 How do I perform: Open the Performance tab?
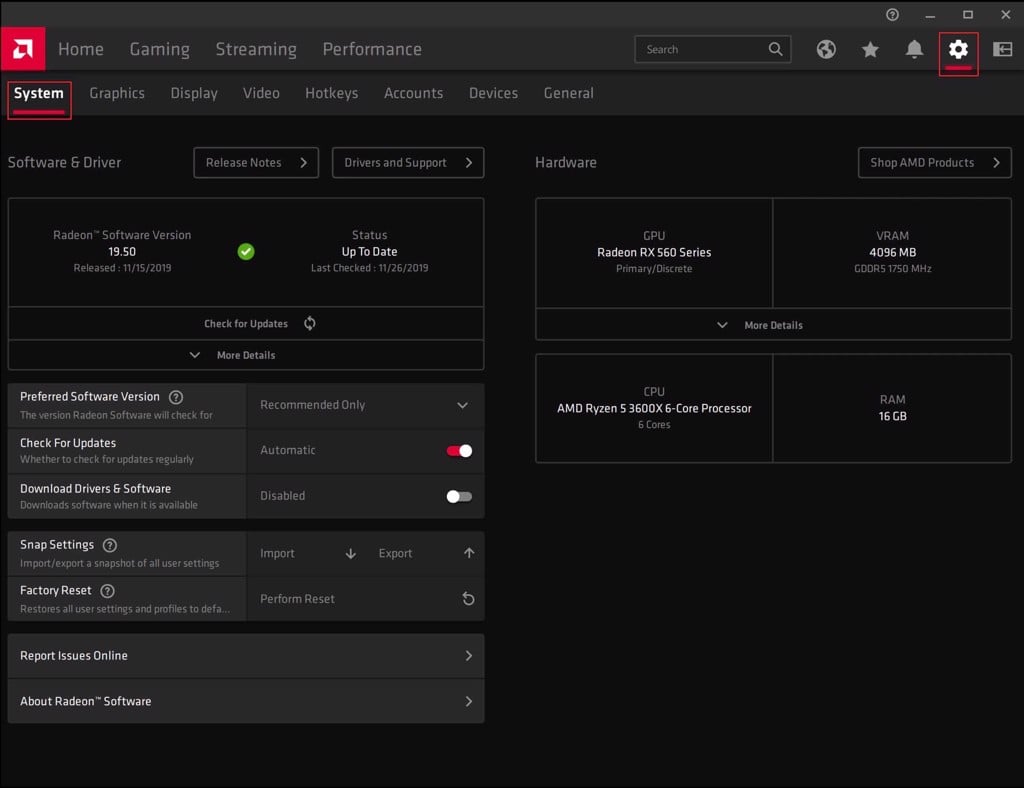(372, 49)
